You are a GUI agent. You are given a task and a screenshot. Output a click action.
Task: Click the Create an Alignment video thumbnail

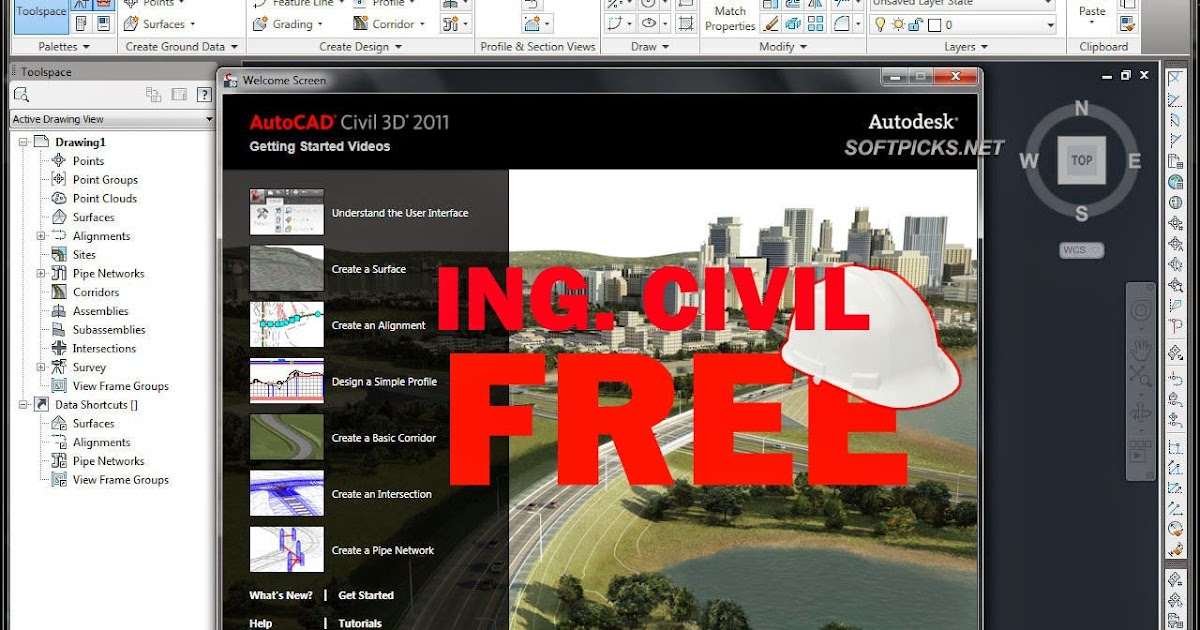tap(287, 325)
